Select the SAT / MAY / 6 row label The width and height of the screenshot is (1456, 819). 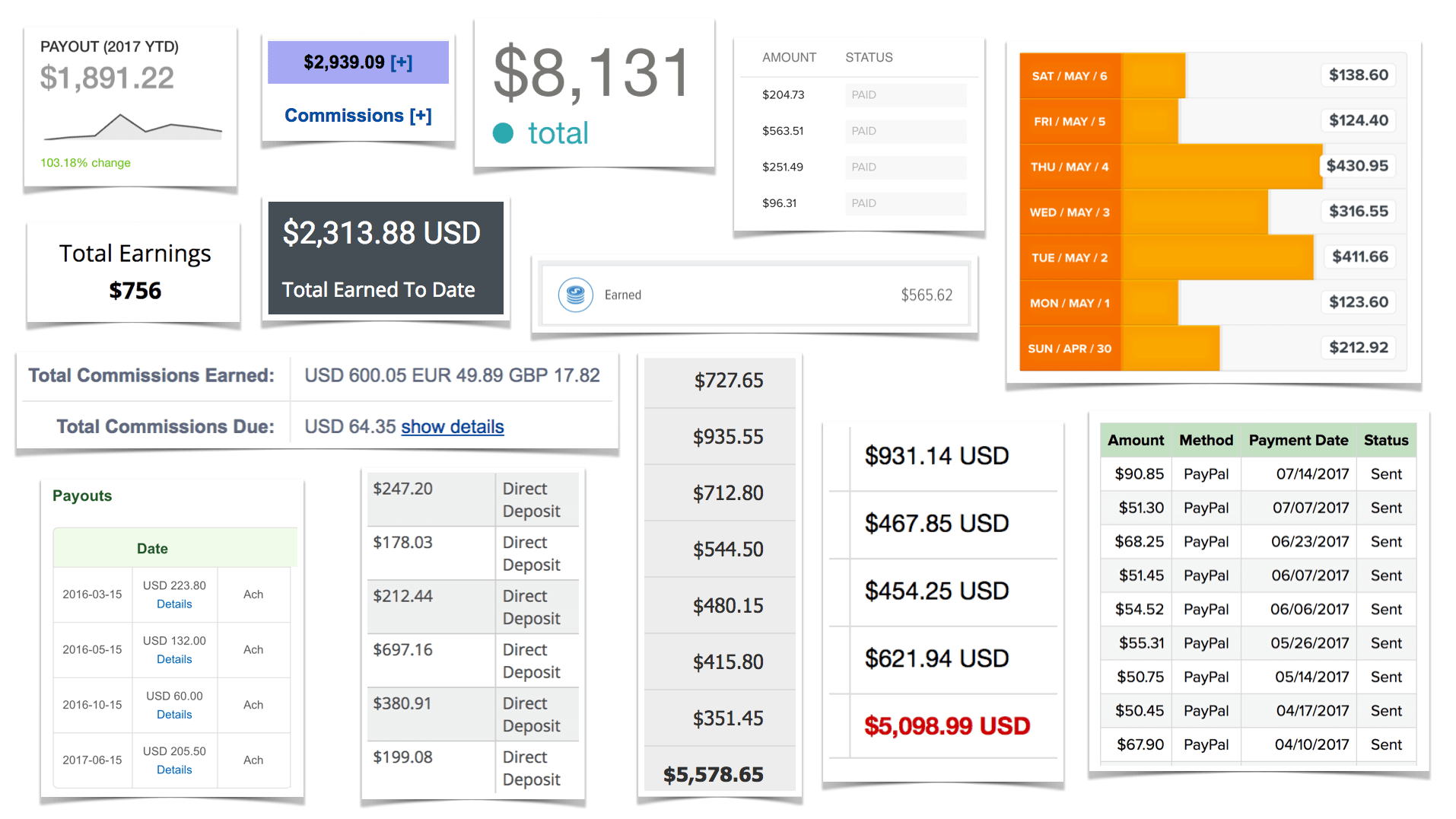tap(1069, 76)
